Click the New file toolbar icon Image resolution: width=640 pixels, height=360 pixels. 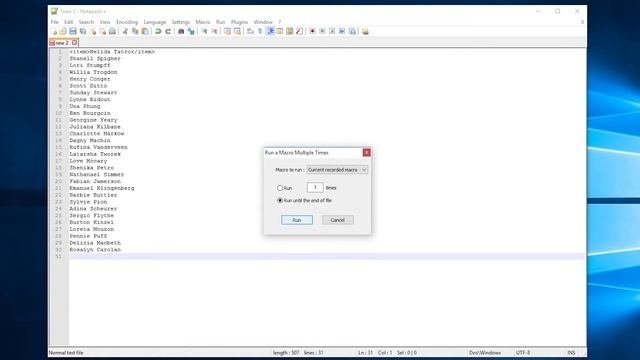[54, 31]
